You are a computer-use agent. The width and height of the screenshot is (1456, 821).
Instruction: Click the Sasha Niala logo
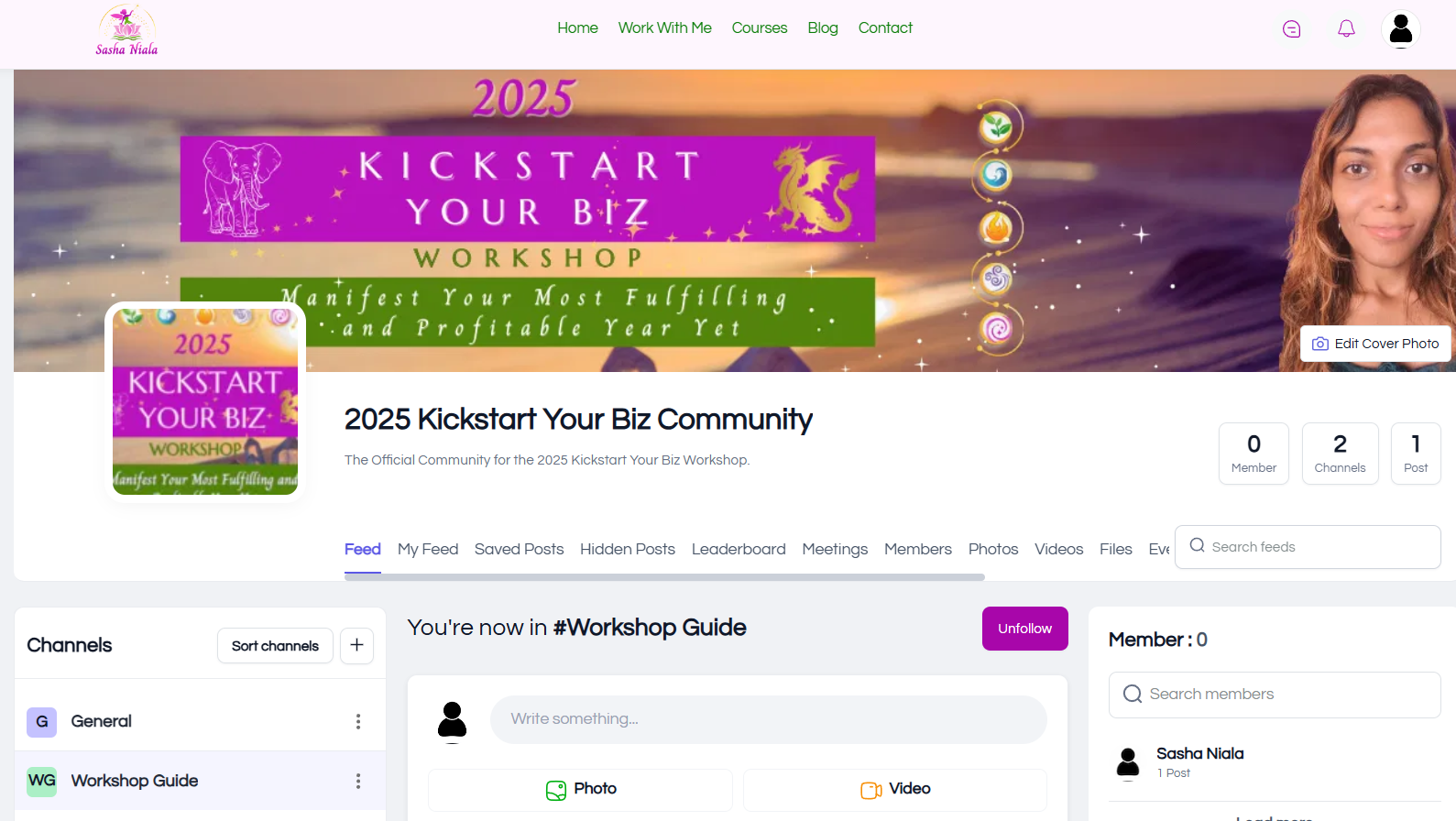pyautogui.click(x=126, y=31)
